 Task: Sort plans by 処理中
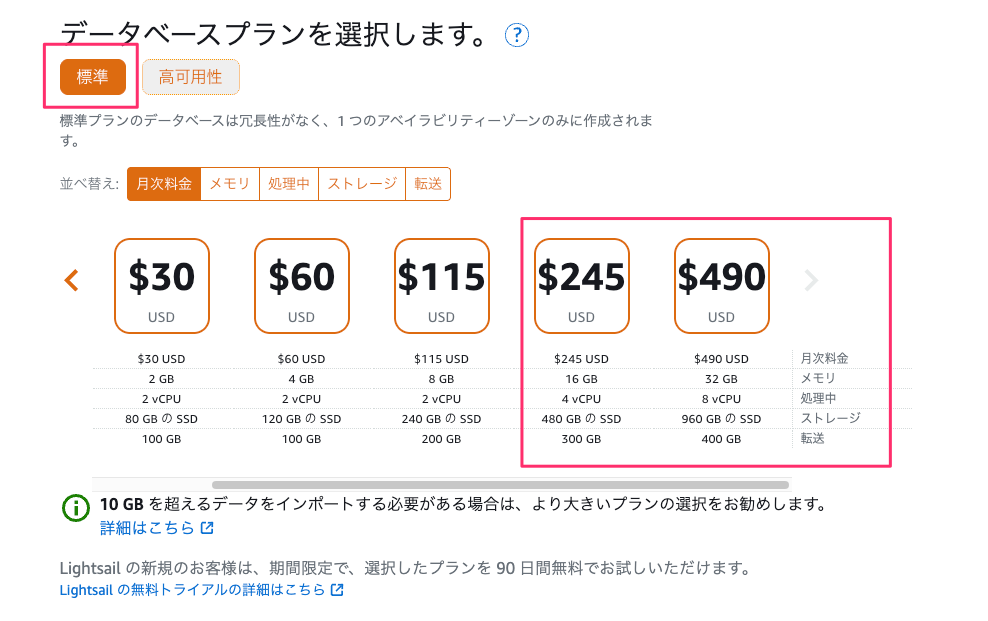tap(289, 184)
